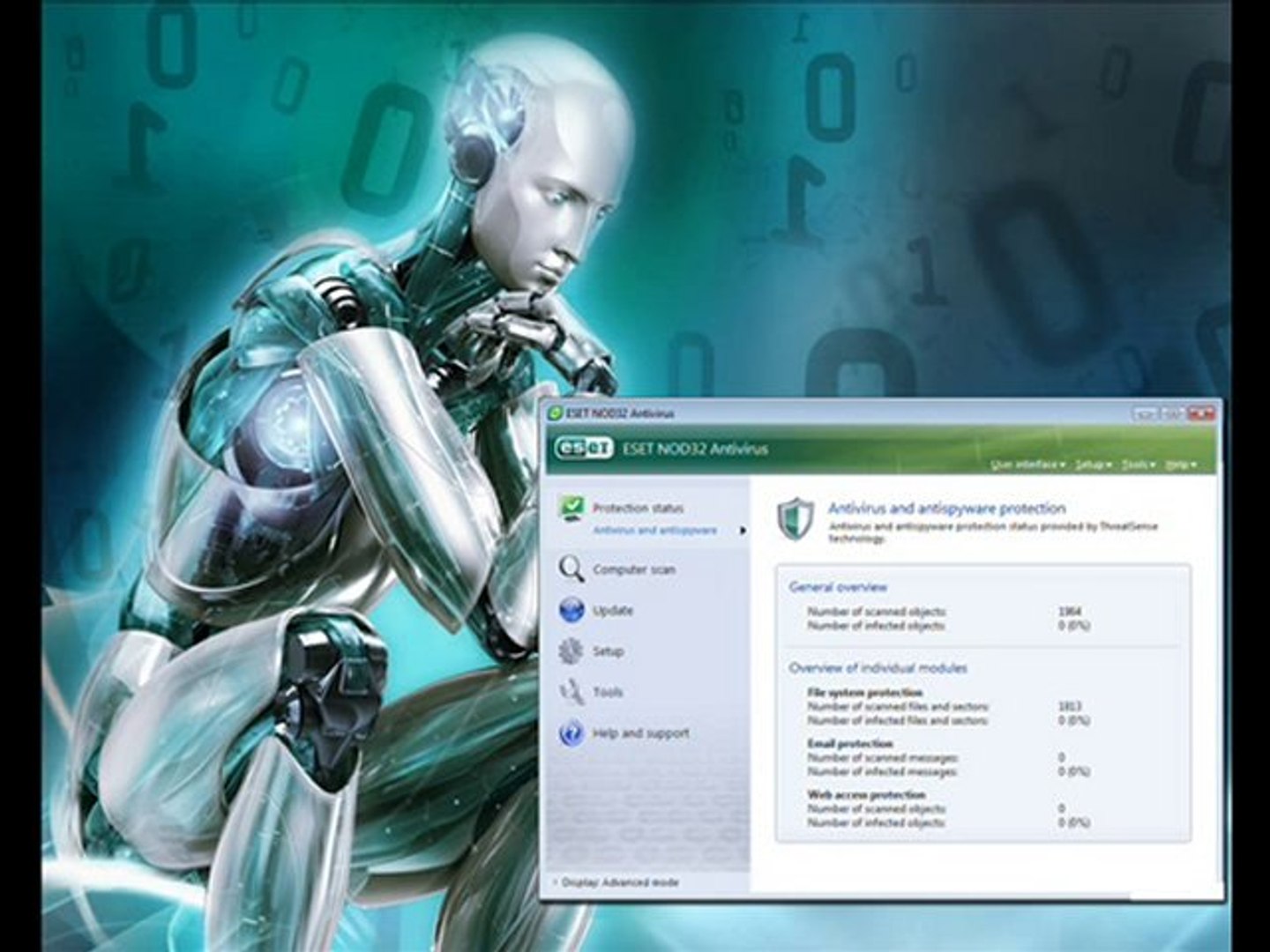Click 'Number of infected messages' label

(x=883, y=771)
